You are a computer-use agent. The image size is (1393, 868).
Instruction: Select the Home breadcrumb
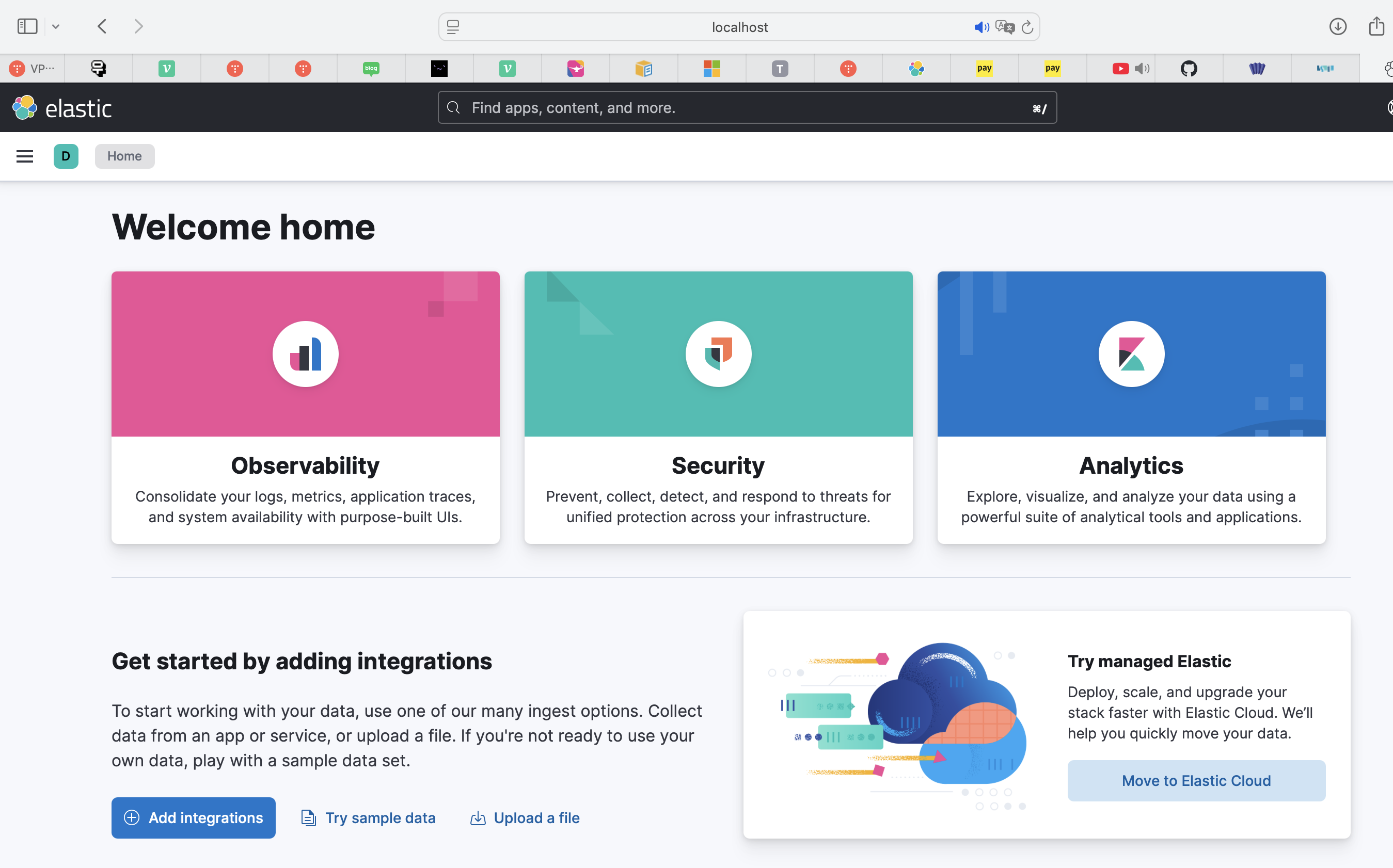click(x=124, y=156)
